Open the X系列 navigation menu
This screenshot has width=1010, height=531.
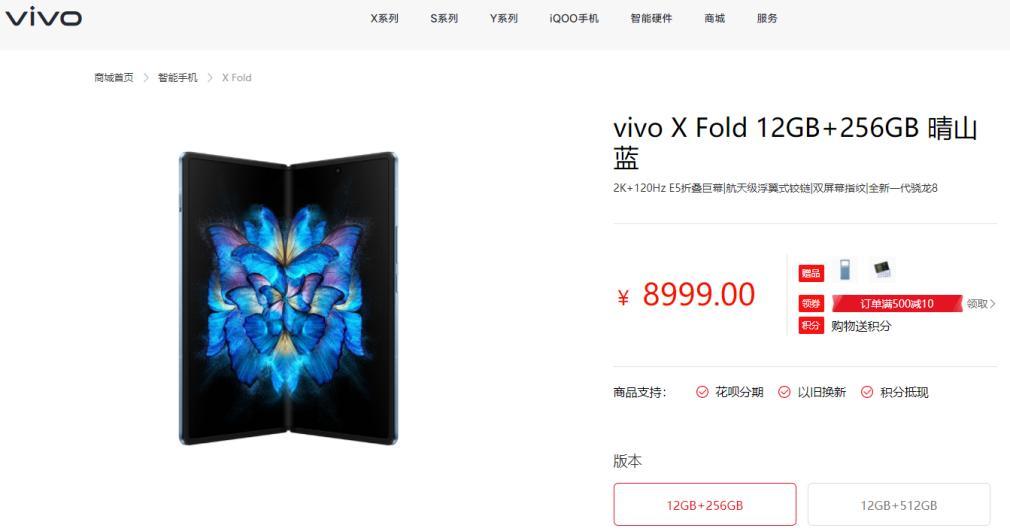(x=385, y=19)
